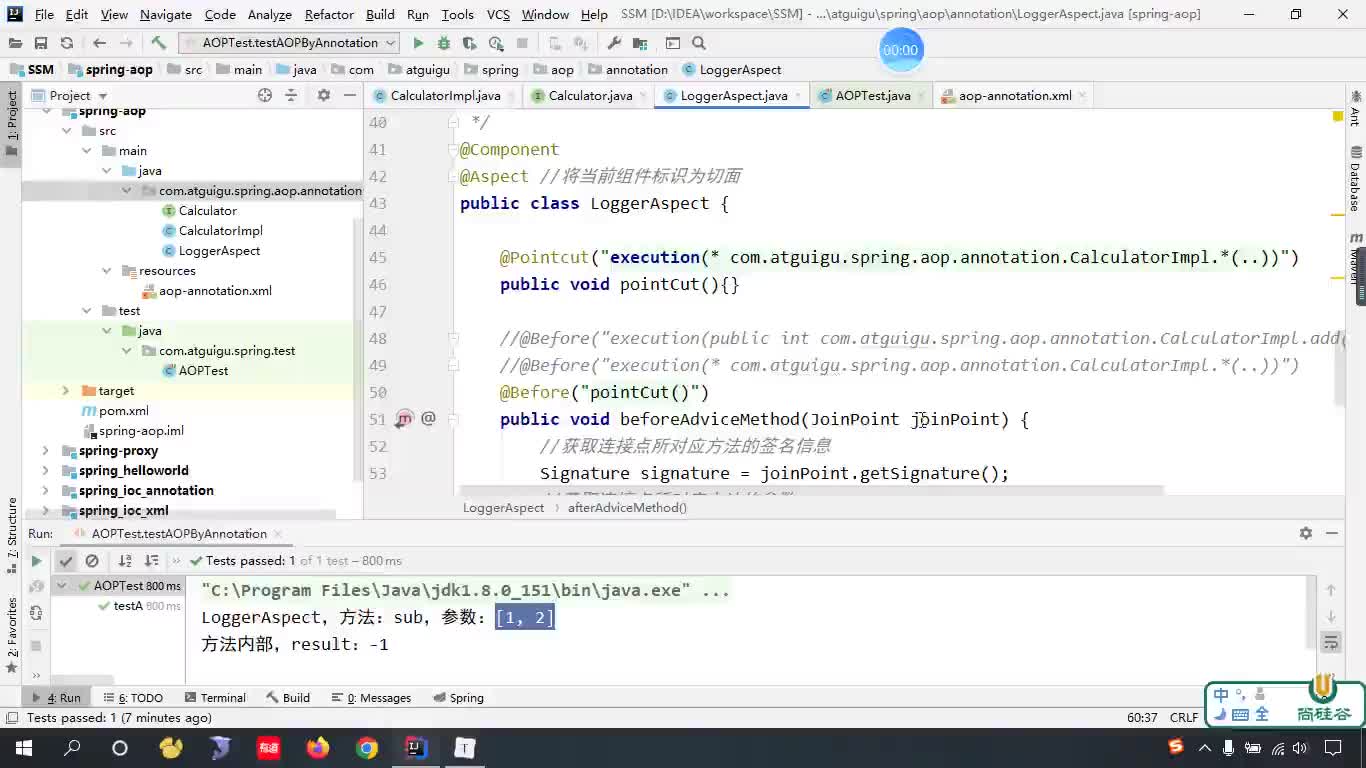Image resolution: width=1366 pixels, height=768 pixels.
Task: Collapse the AOPTest node in test results
Action: click(62, 586)
